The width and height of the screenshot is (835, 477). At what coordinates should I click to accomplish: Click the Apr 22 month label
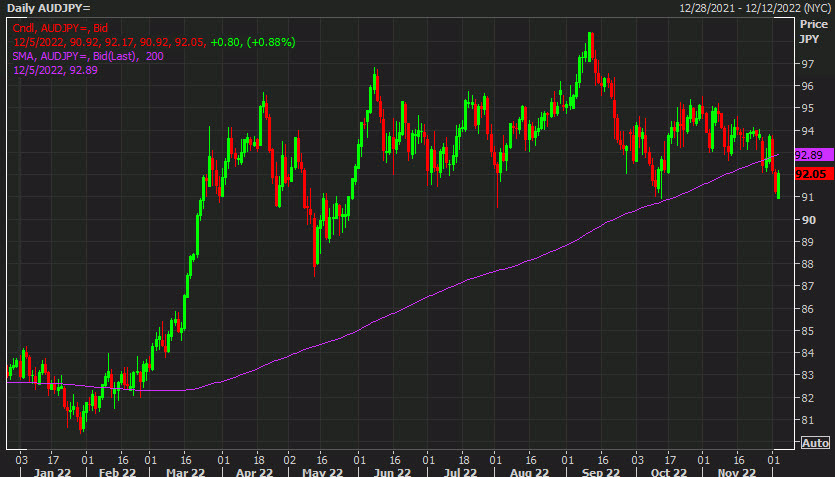(254, 472)
